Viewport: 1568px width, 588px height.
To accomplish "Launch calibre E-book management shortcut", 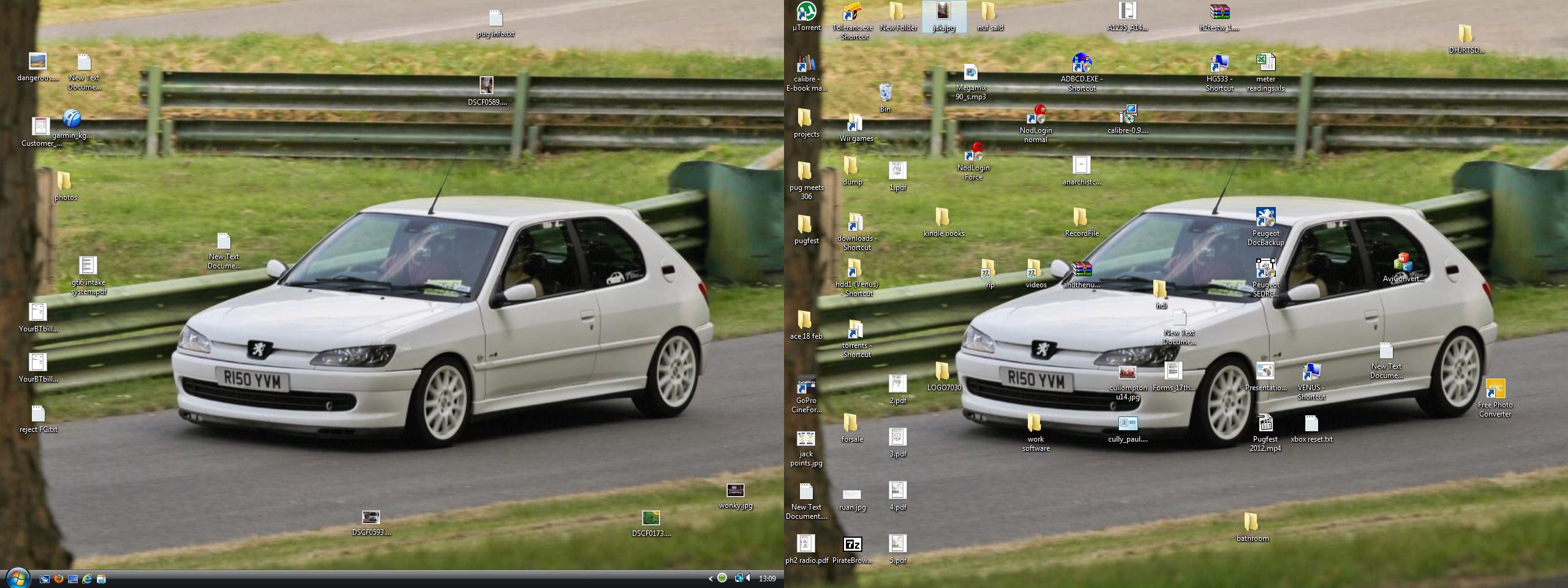I will tap(806, 64).
